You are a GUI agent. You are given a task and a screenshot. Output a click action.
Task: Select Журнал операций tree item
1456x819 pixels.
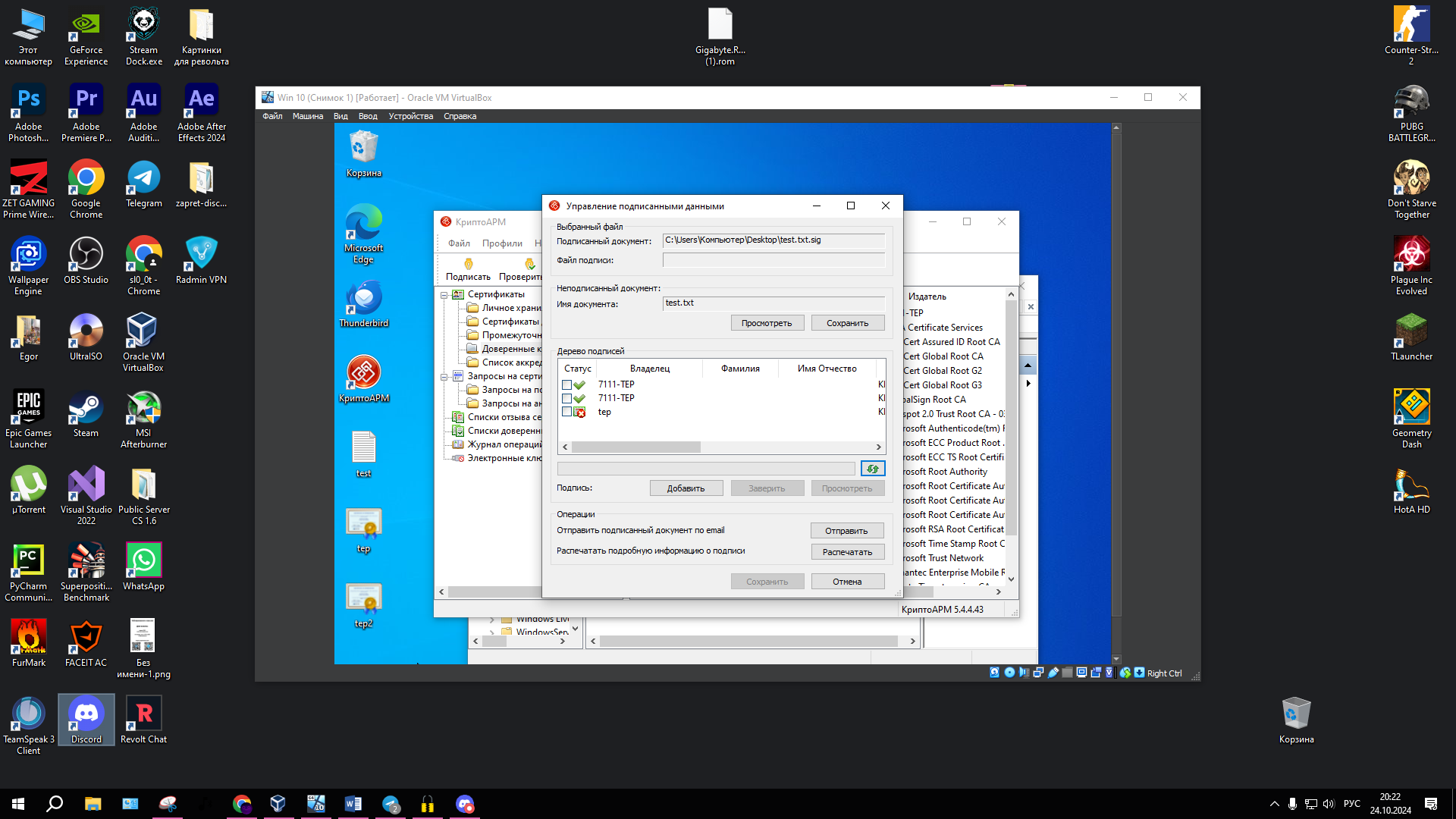tap(498, 444)
